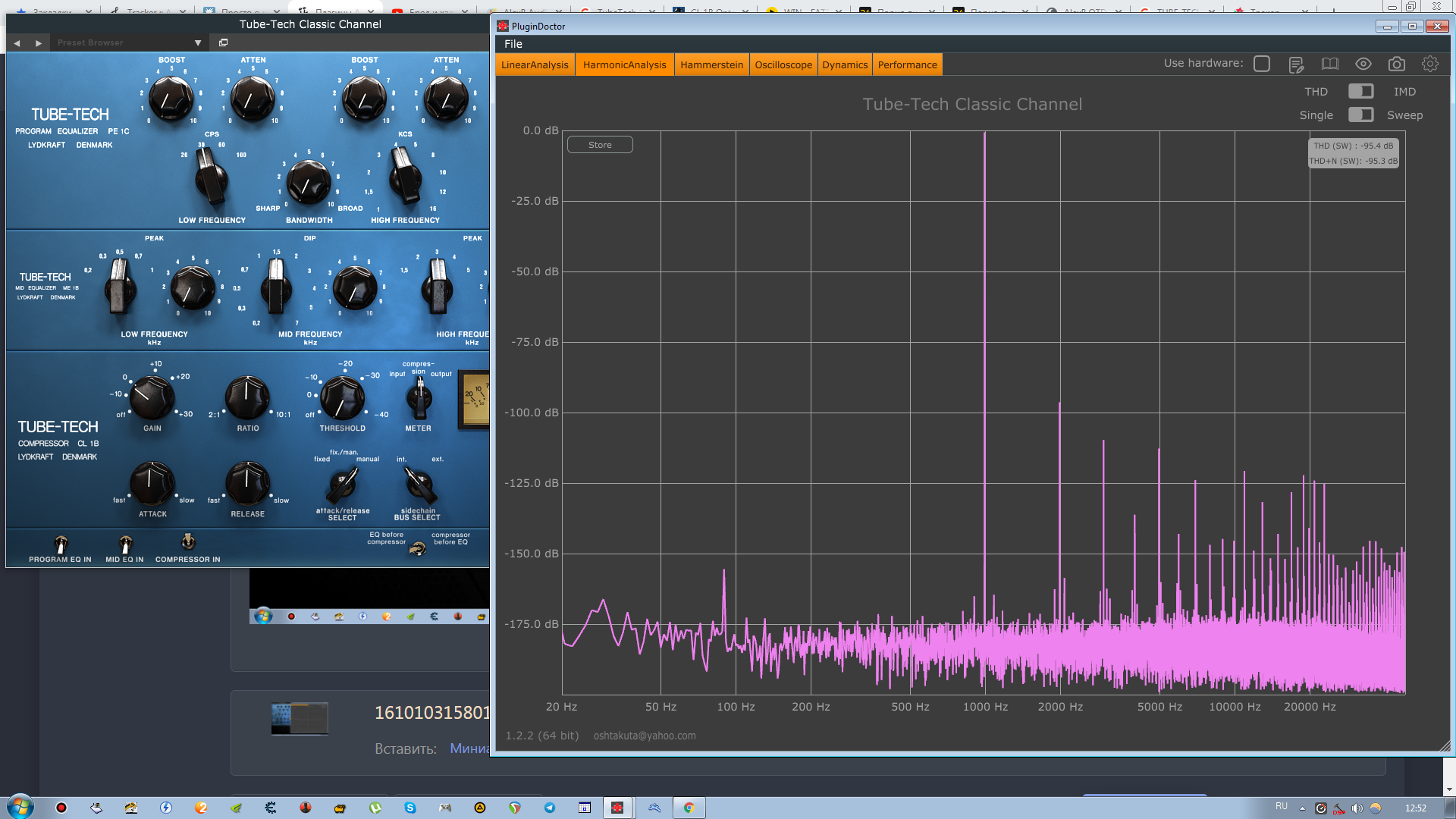The image size is (1456, 819).
Task: Click the eye view icon in PluginDoctor
Action: 1363,64
